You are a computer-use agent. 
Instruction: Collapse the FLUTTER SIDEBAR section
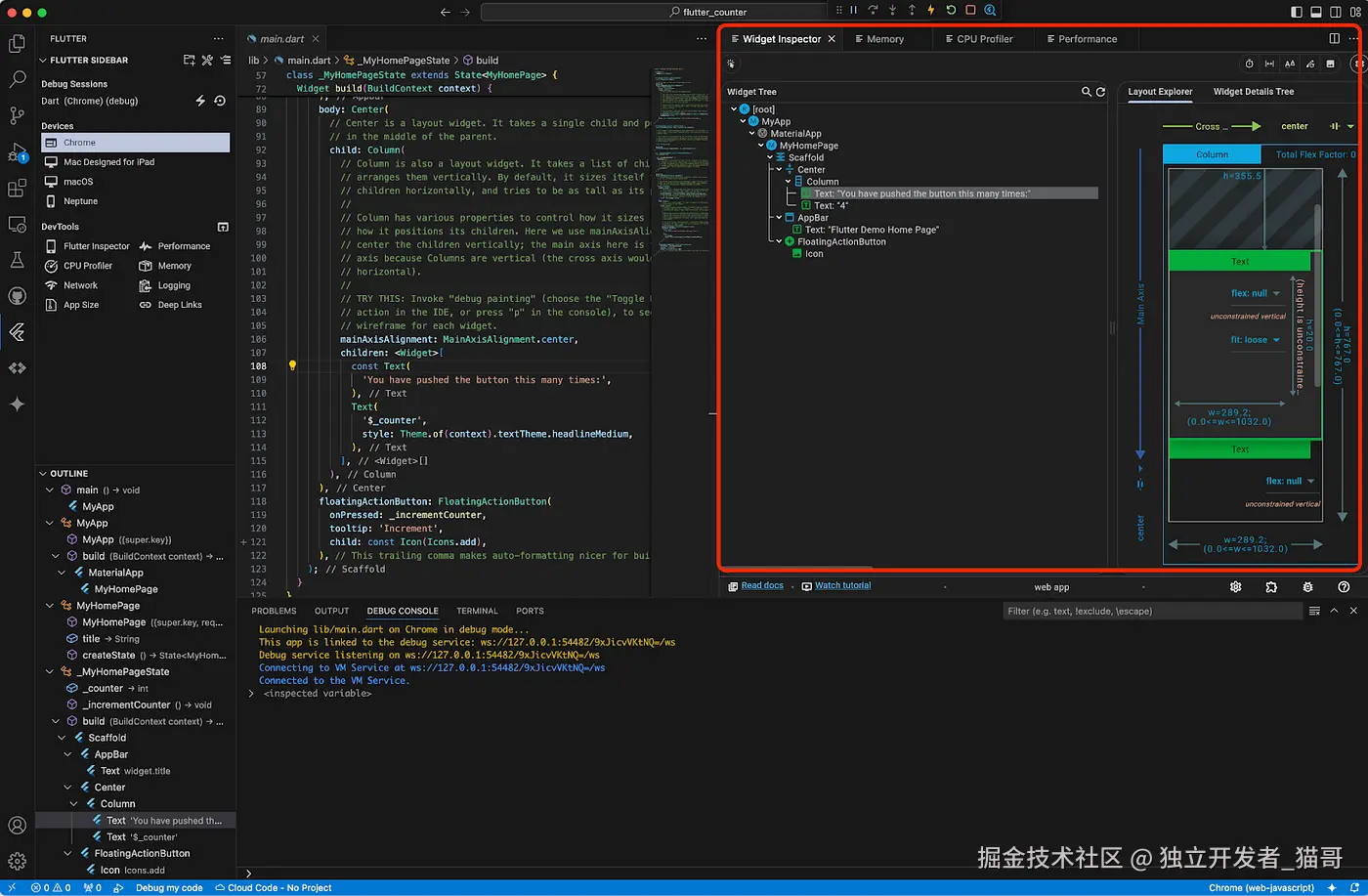click(43, 61)
